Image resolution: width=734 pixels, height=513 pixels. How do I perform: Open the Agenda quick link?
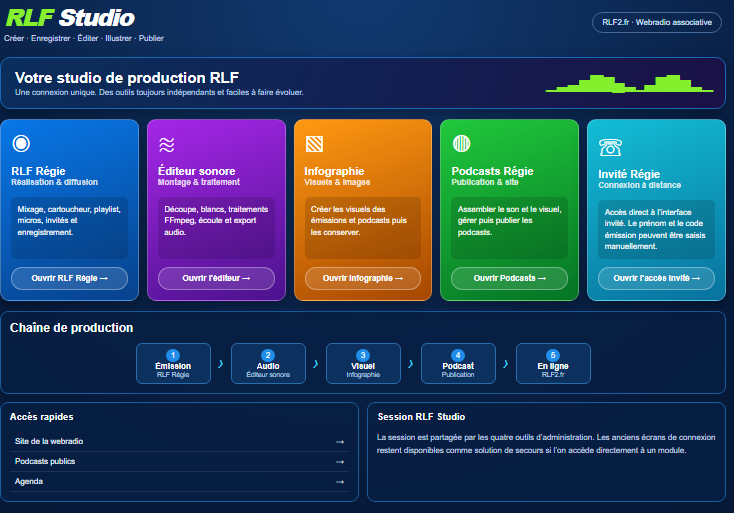pos(179,482)
